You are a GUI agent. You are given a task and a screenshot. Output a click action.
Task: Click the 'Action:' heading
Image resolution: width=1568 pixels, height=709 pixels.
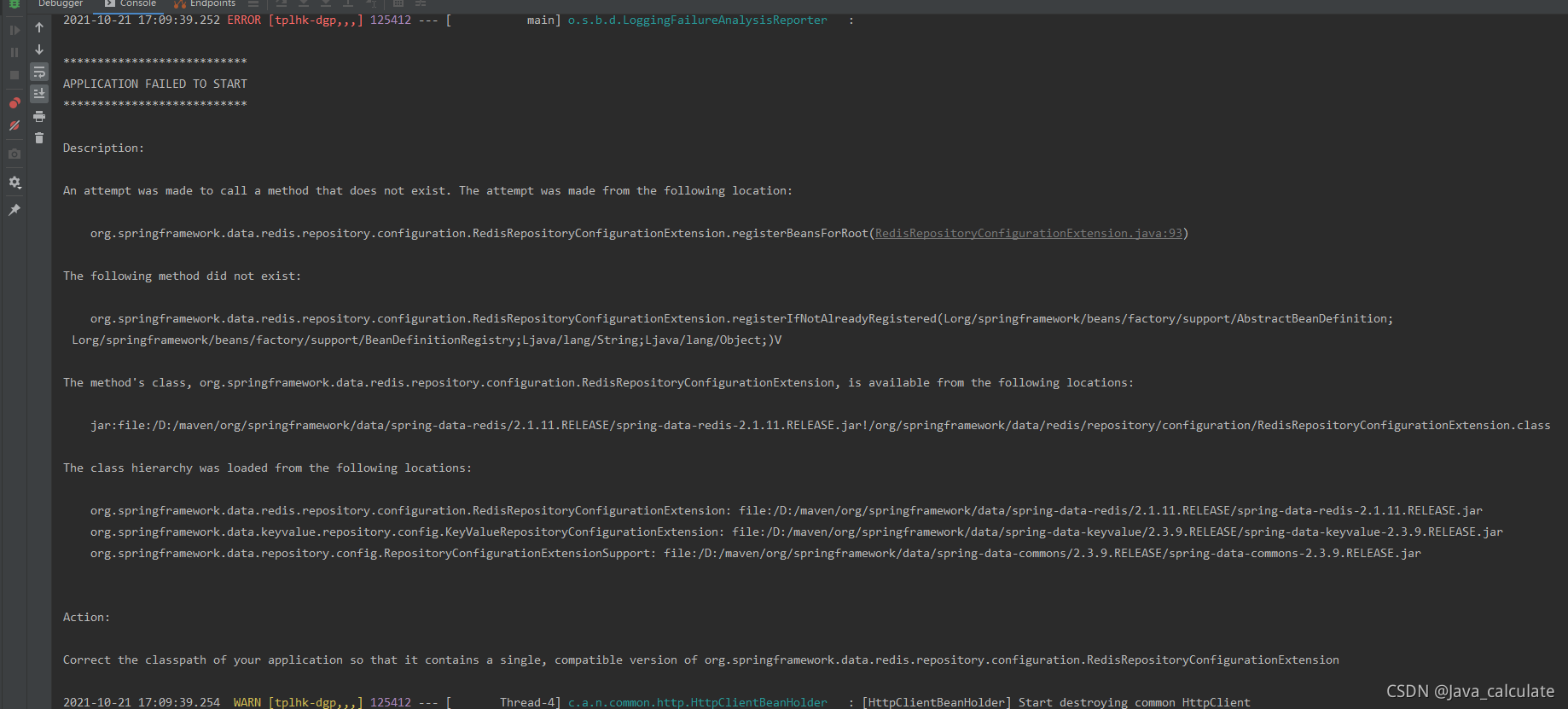click(x=86, y=617)
